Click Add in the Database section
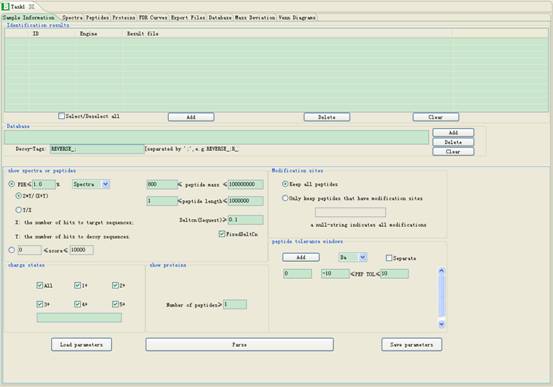This screenshot has height=387, width=553. pyautogui.click(x=453, y=132)
